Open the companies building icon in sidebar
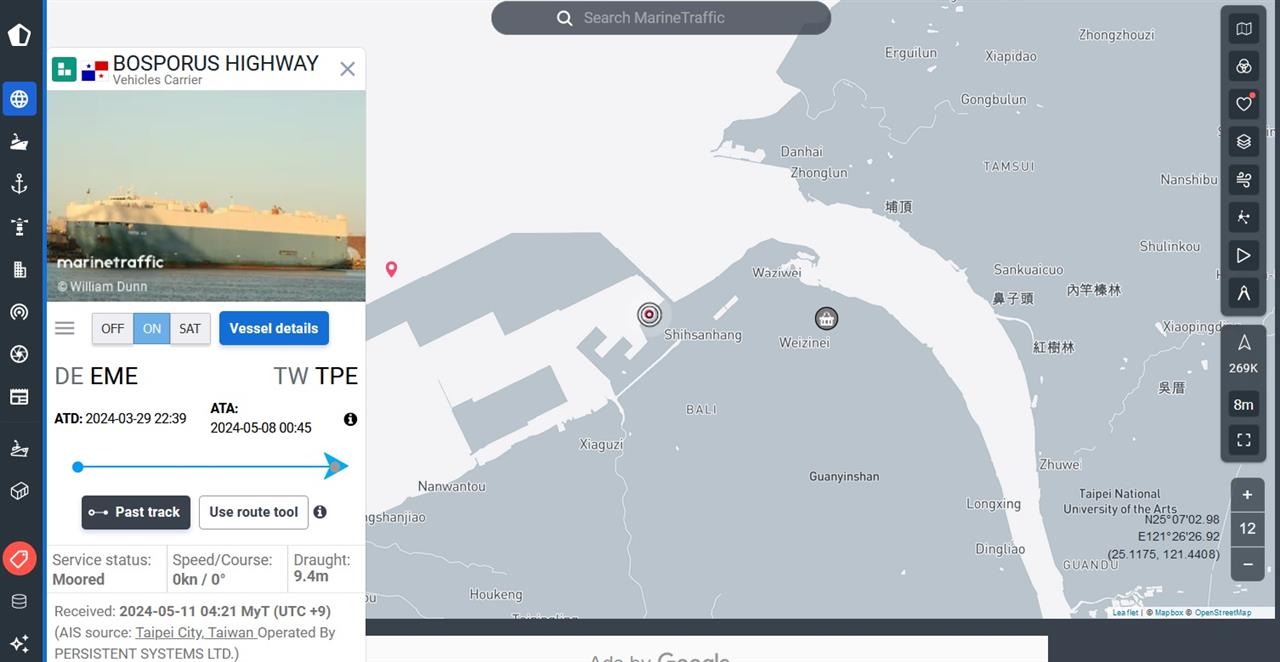 click(x=19, y=269)
